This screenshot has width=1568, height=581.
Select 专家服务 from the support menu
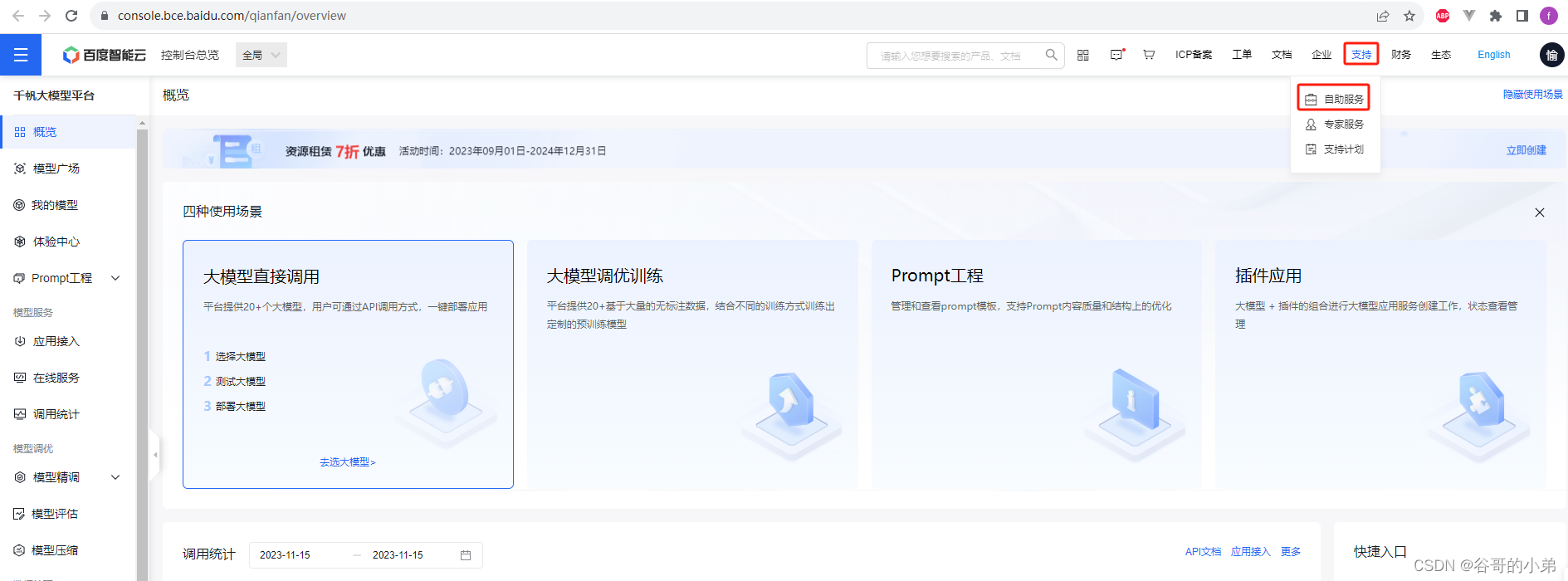1335,124
